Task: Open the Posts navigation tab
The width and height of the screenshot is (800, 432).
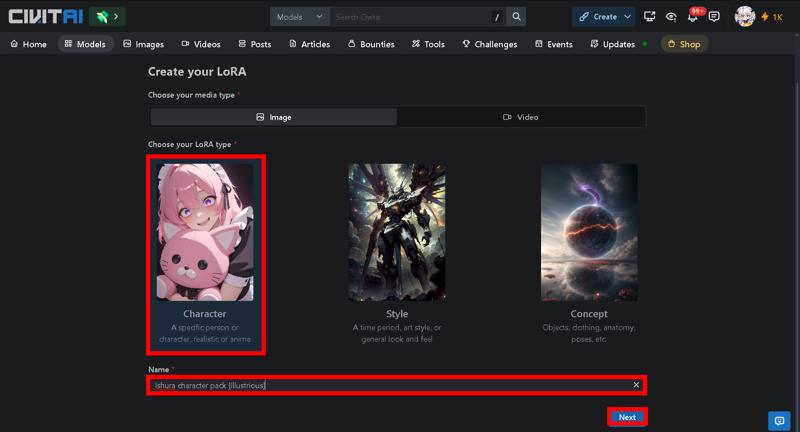Action: [255, 44]
